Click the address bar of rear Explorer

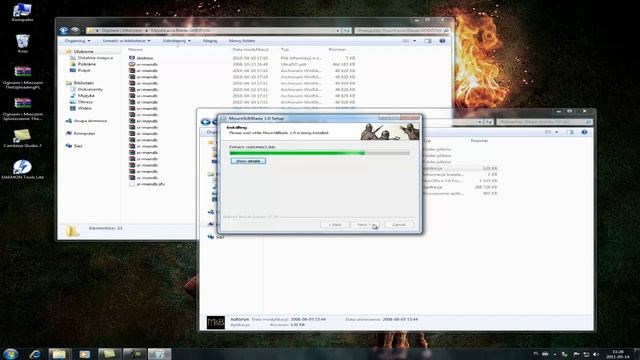tap(213, 31)
